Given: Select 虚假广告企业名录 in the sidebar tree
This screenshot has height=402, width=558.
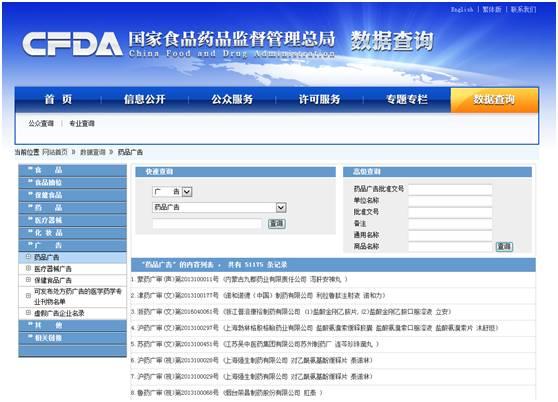Looking at the screenshot, I should (59, 313).
